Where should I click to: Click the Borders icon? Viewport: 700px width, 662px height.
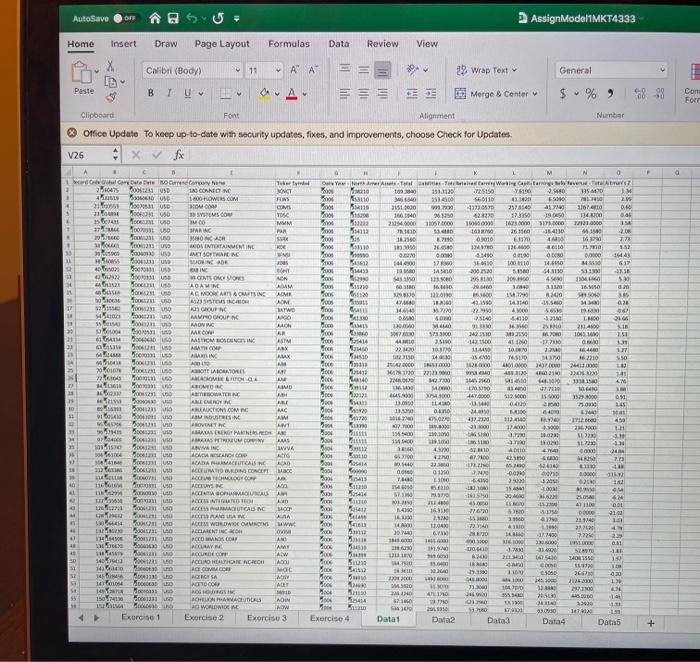click(x=226, y=94)
